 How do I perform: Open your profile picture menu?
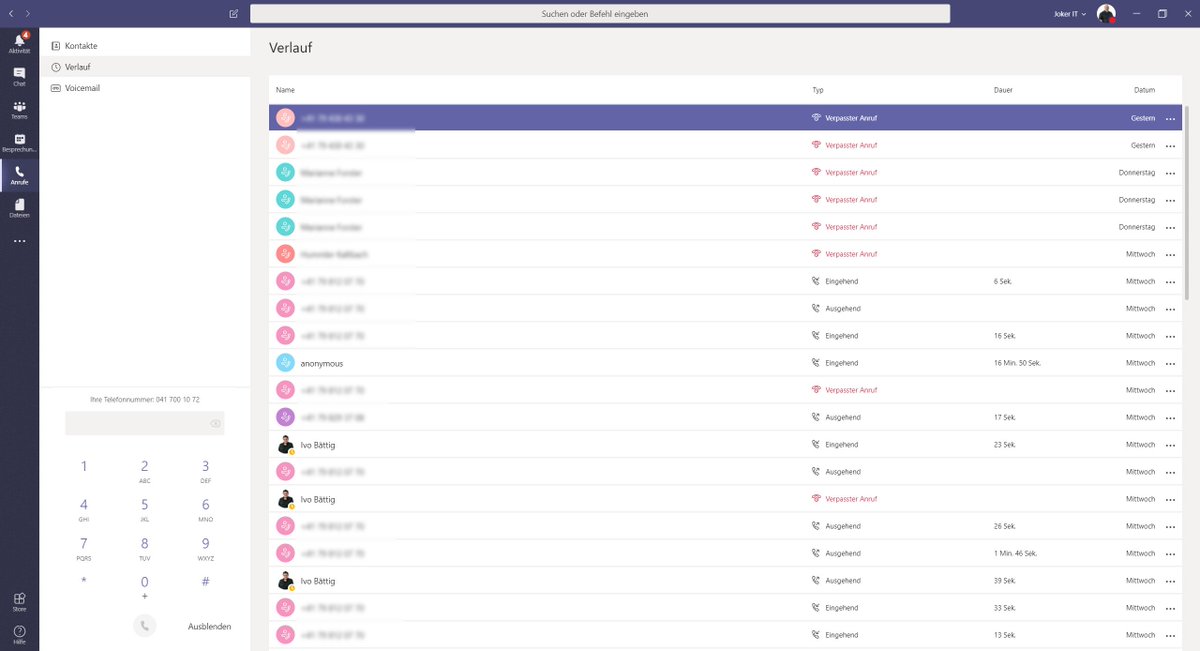1105,13
